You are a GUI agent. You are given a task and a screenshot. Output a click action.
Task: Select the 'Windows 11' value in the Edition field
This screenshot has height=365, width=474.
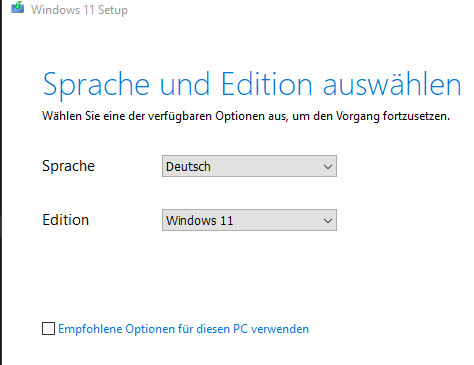point(199,220)
